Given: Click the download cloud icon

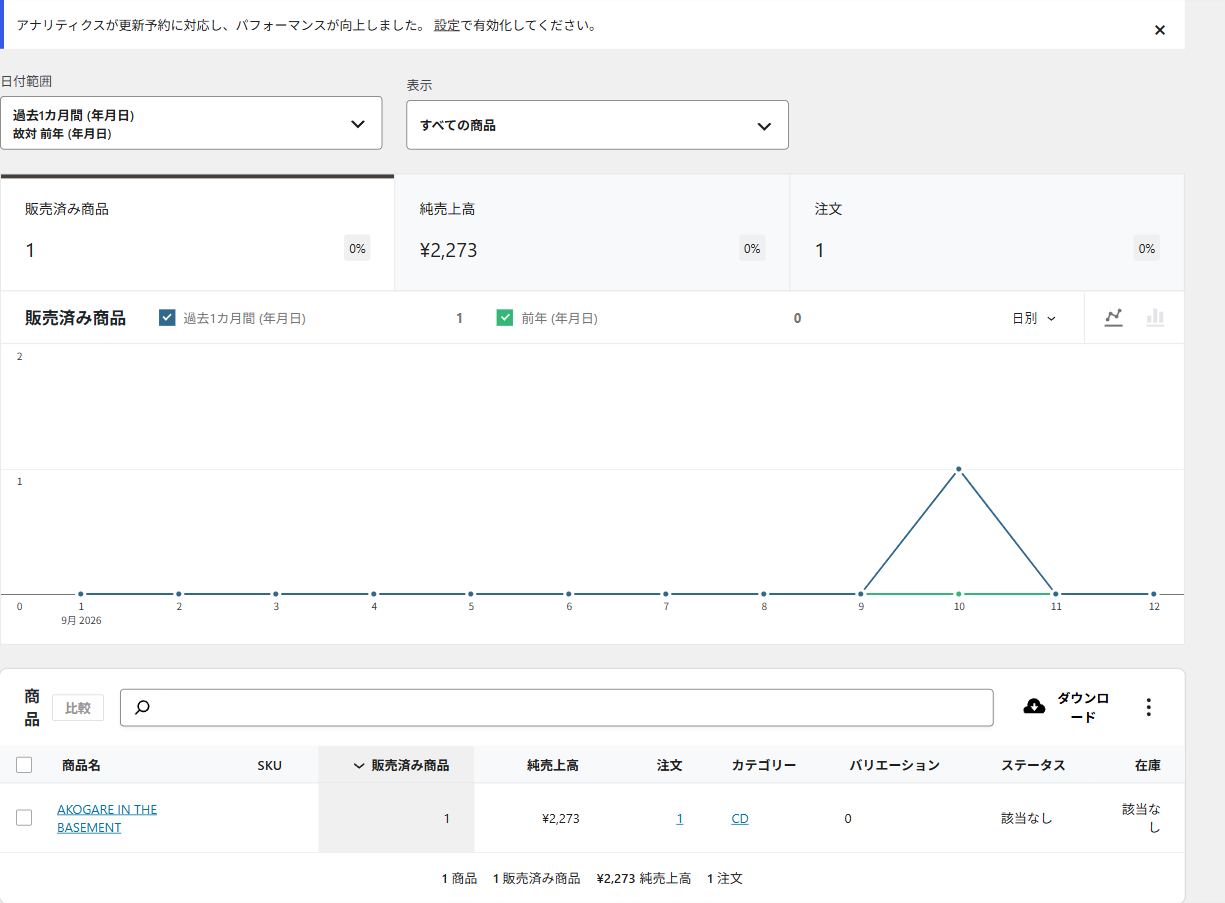Looking at the screenshot, I should point(1035,707).
